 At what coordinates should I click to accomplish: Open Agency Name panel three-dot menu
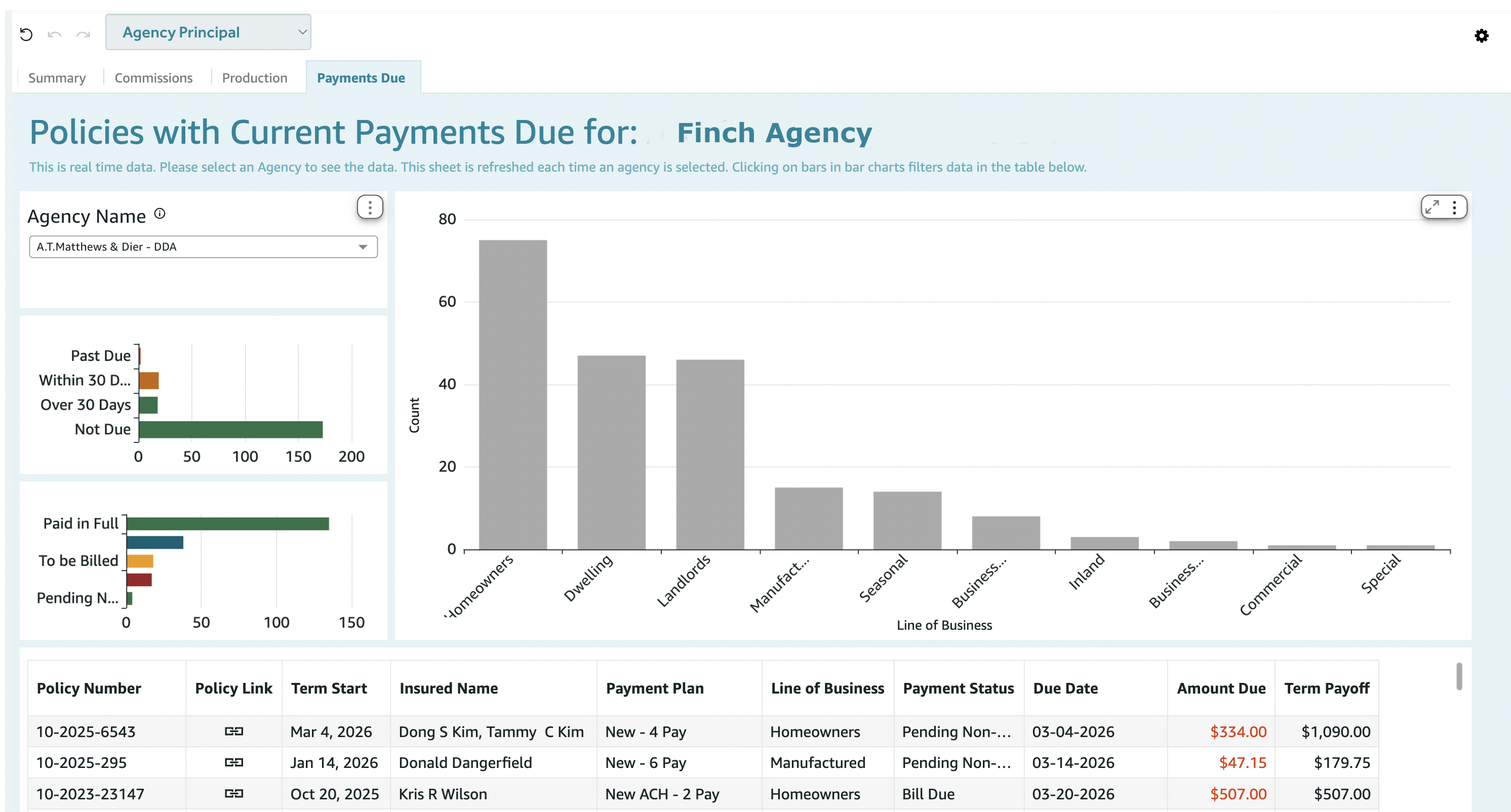[x=370, y=207]
